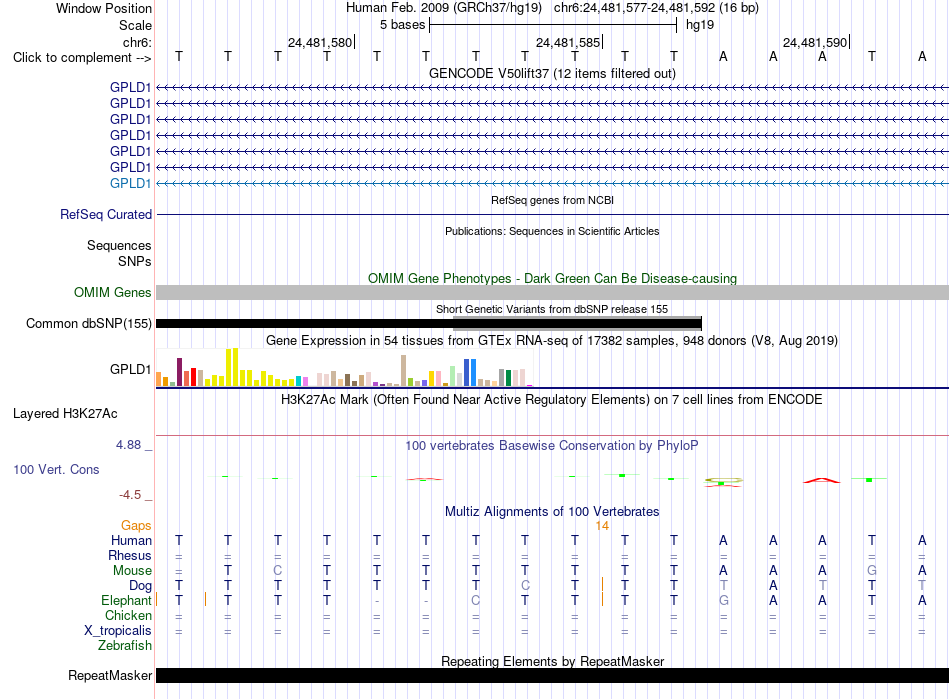Click the red peak in PhyloP conservation track
950x699 pixels.
click(x=822, y=480)
